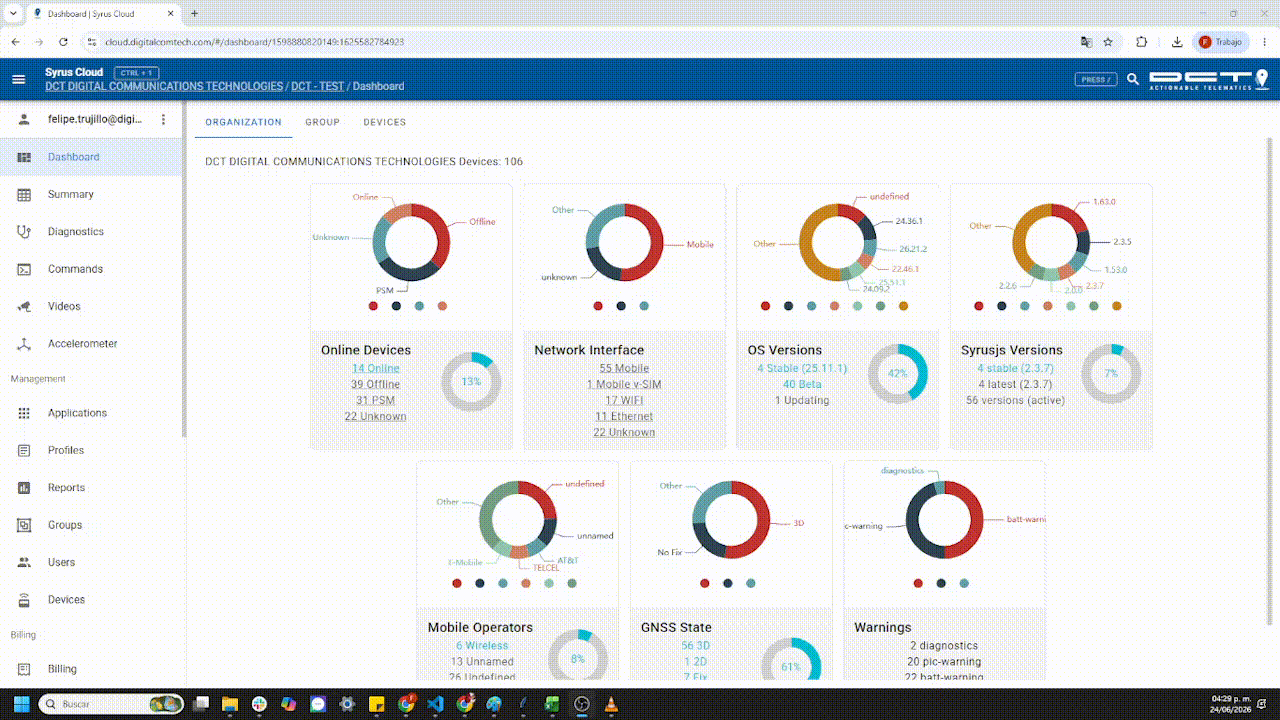Open Reports via the bar chart icon
The image size is (1280, 720).
25,488
